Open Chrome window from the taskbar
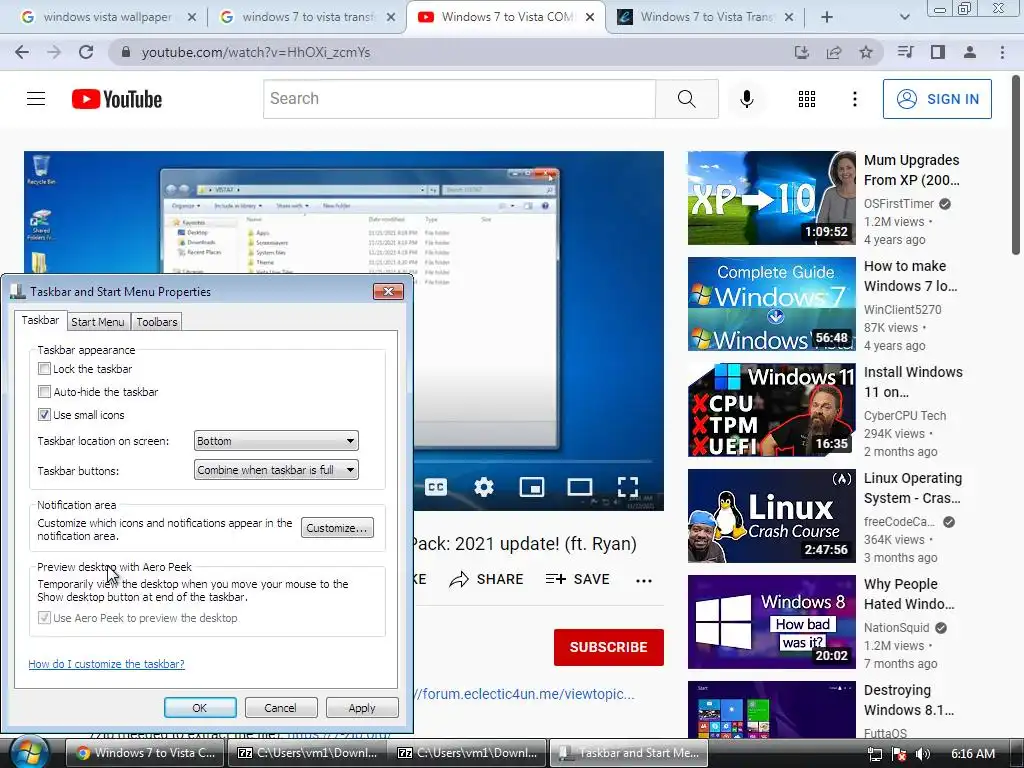1024x768 pixels. [x=146, y=753]
